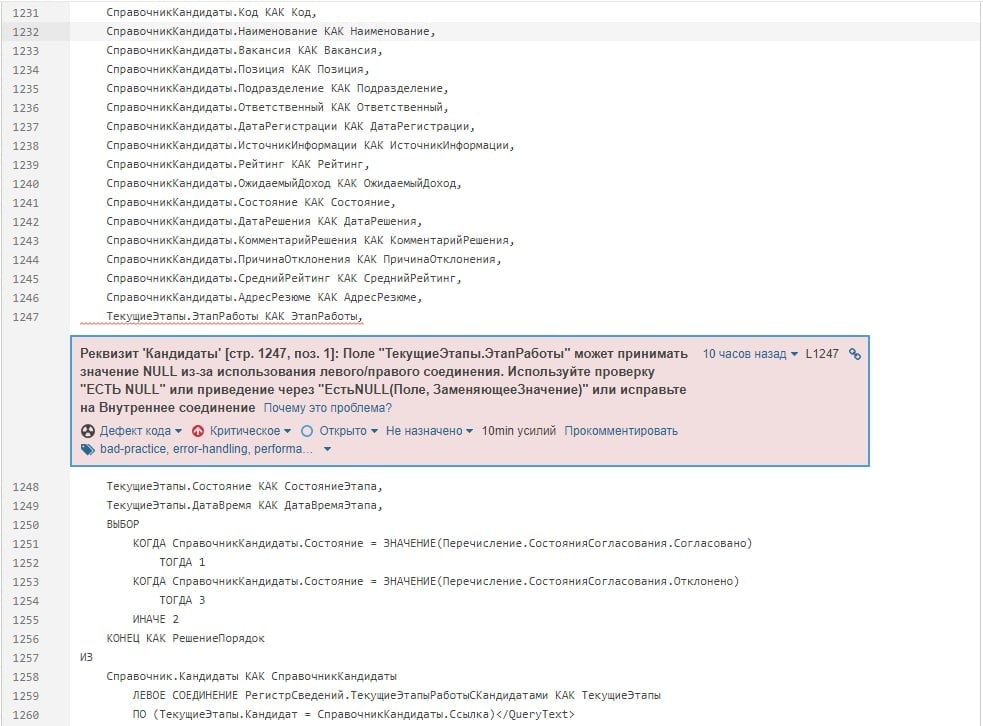Viewport: 983px width, 726px height.
Task: Click line number 1257 in gutter
Action: [x=26, y=658]
